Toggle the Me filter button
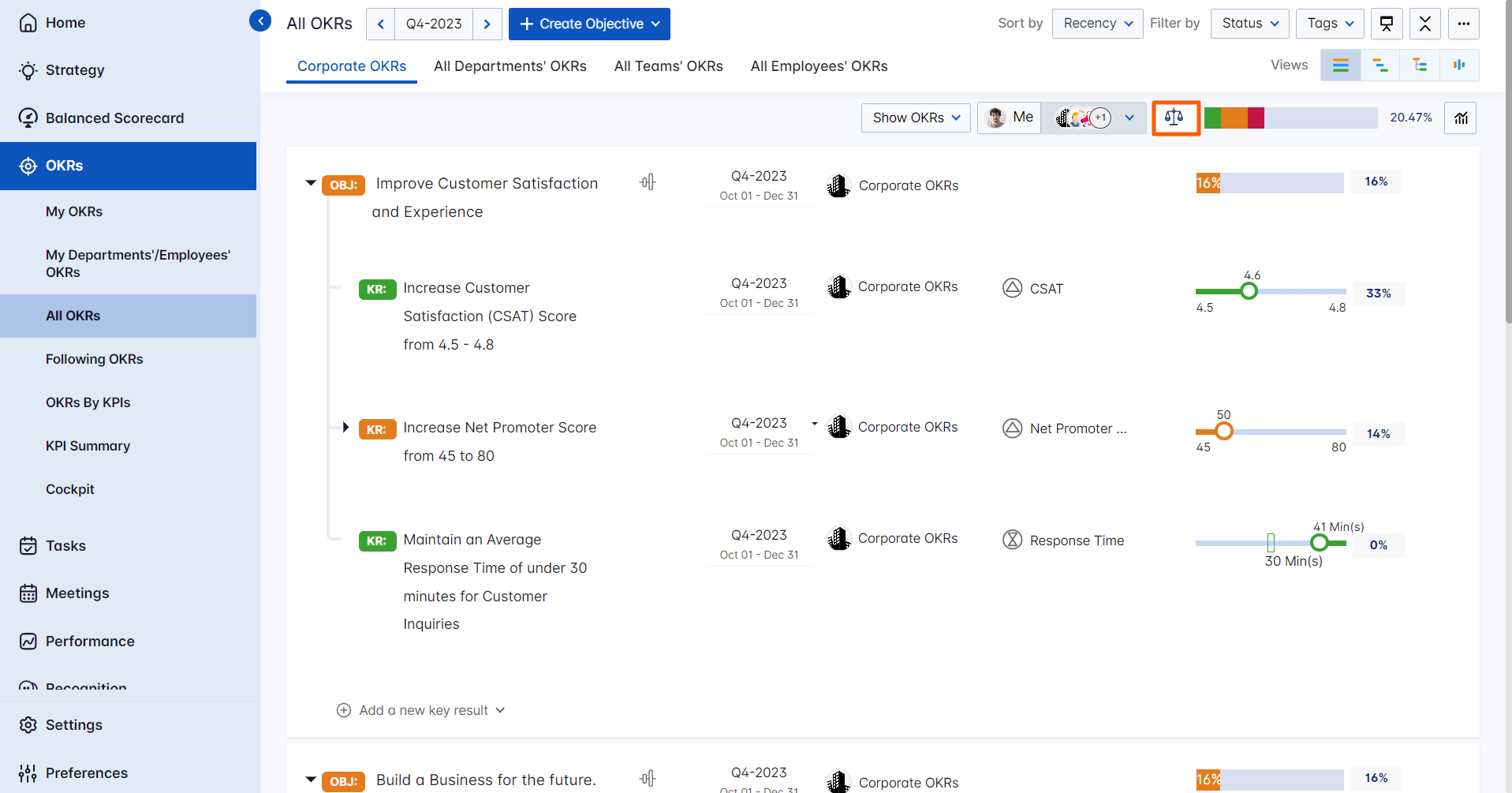1512x793 pixels. pos(1010,118)
